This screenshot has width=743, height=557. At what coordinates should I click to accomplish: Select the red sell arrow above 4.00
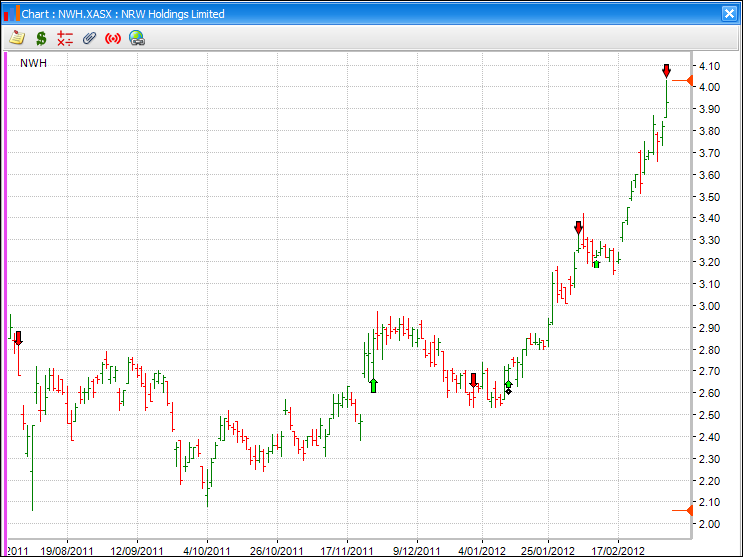[666, 71]
